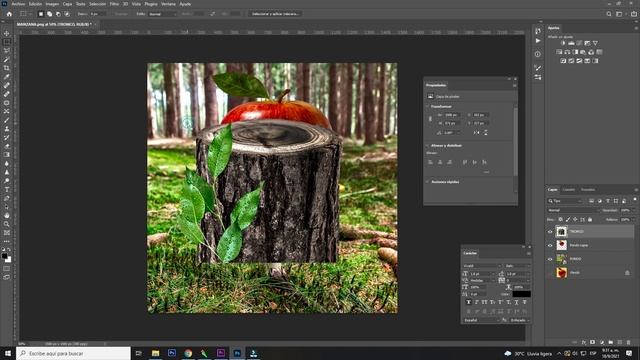
Task: Create a new group folder icon
Action: point(611,342)
